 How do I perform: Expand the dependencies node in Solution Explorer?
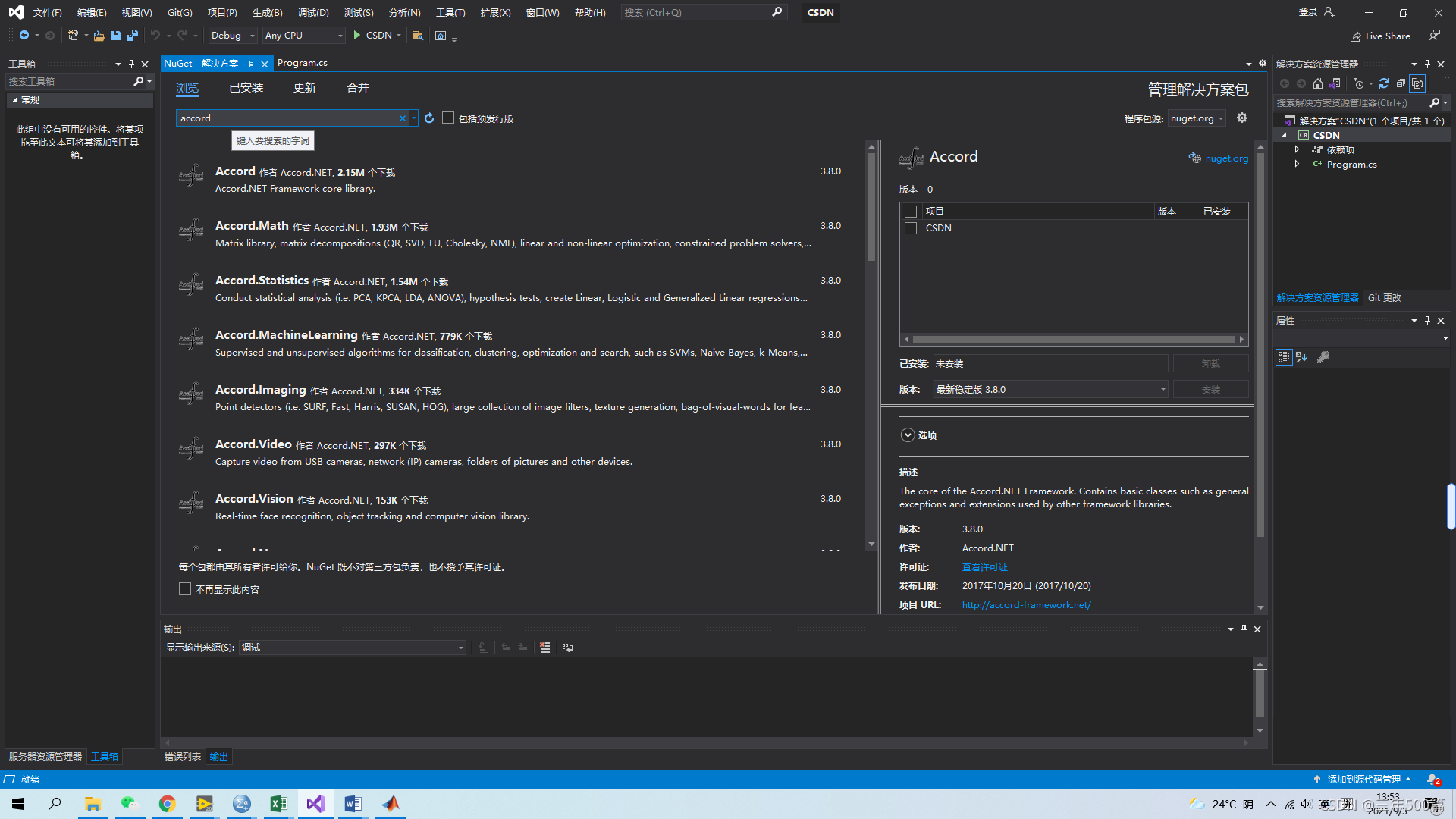coord(1297,149)
